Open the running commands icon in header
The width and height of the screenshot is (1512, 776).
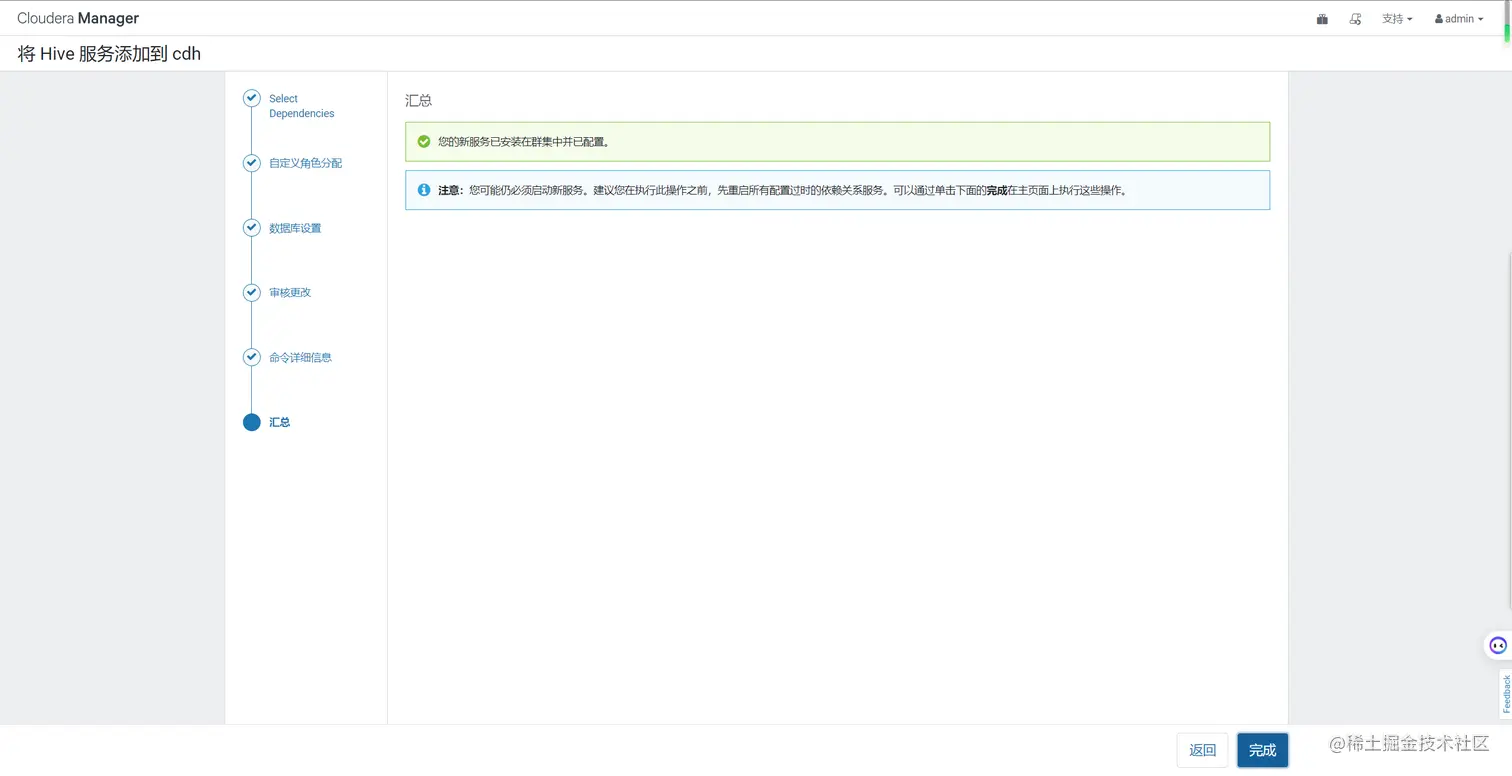(x=1356, y=19)
